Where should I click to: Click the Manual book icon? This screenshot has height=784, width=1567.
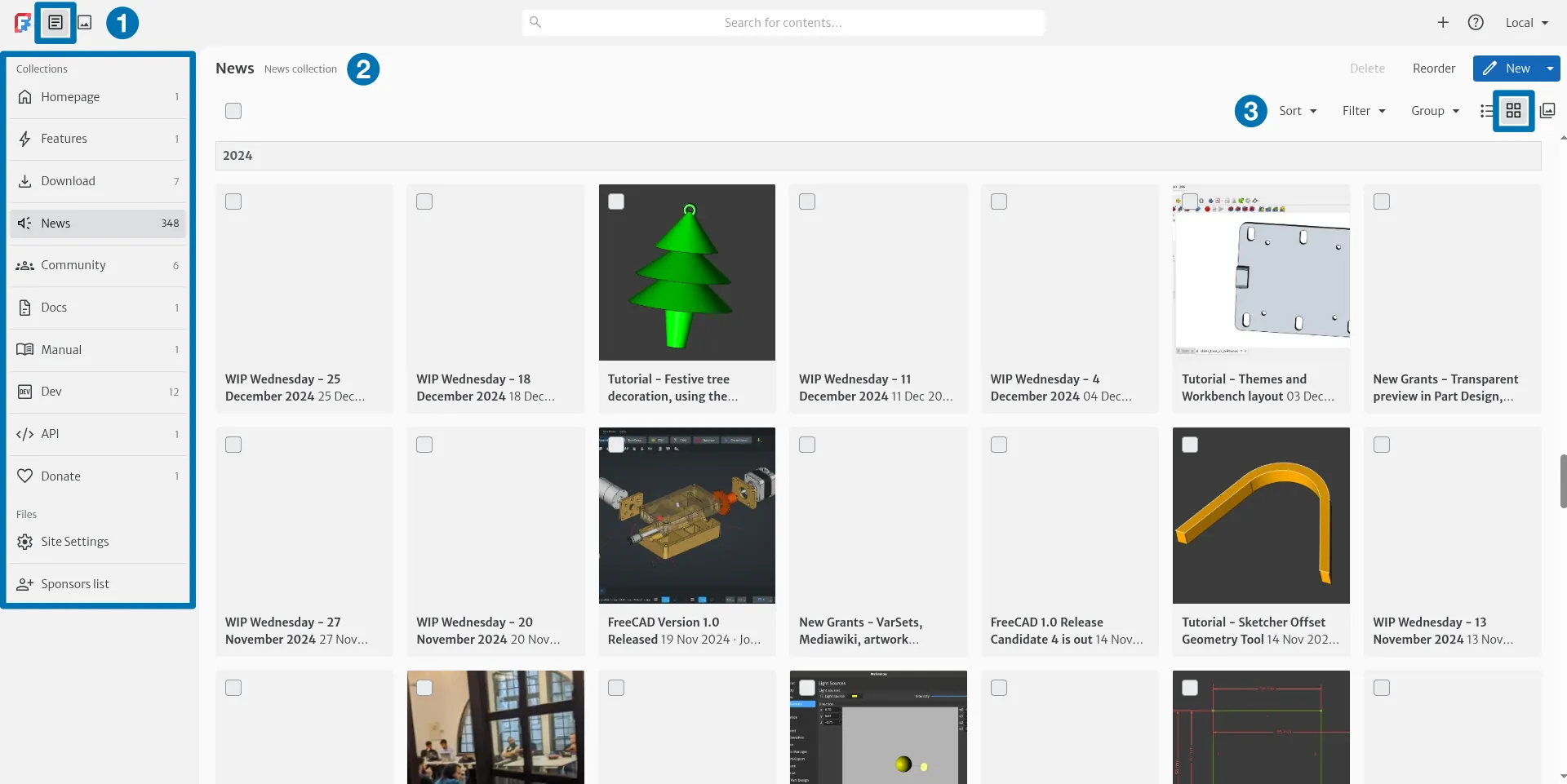pyautogui.click(x=25, y=350)
